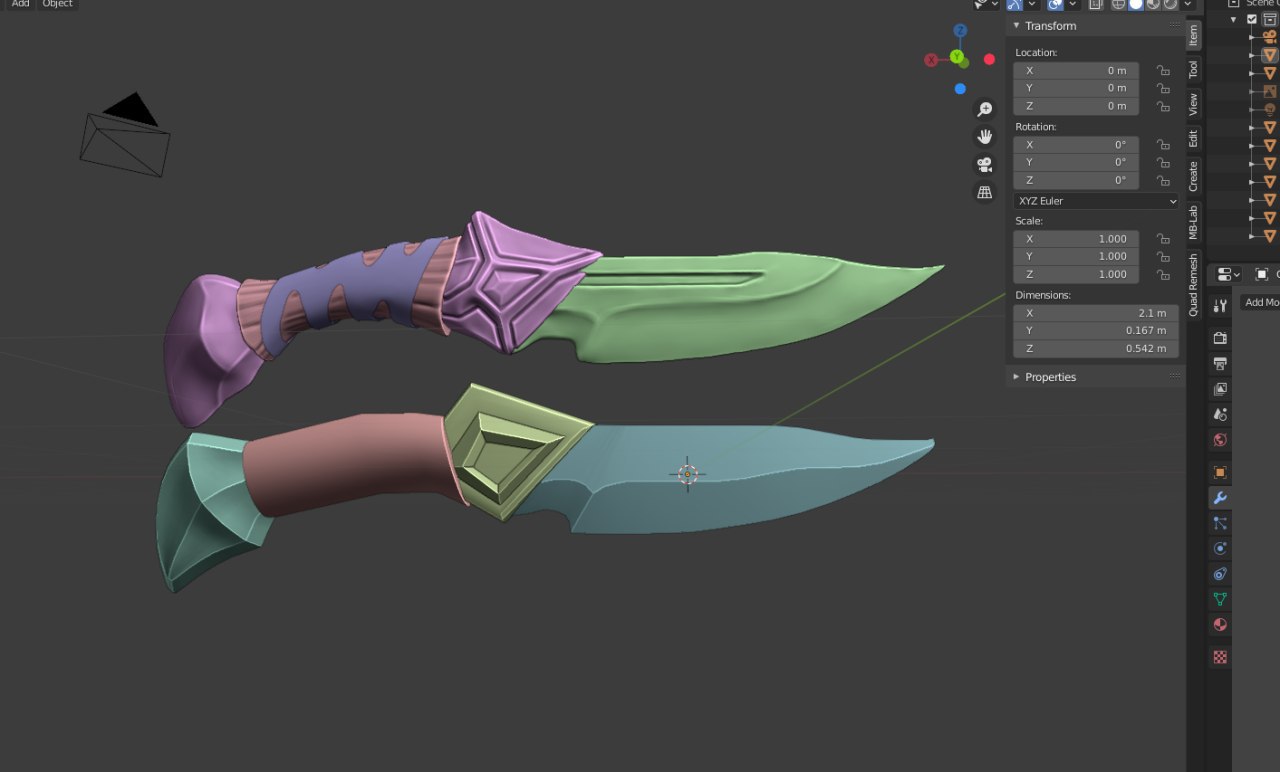Open the properties editor type dropdown
1280x772 pixels.
pos(1229,274)
